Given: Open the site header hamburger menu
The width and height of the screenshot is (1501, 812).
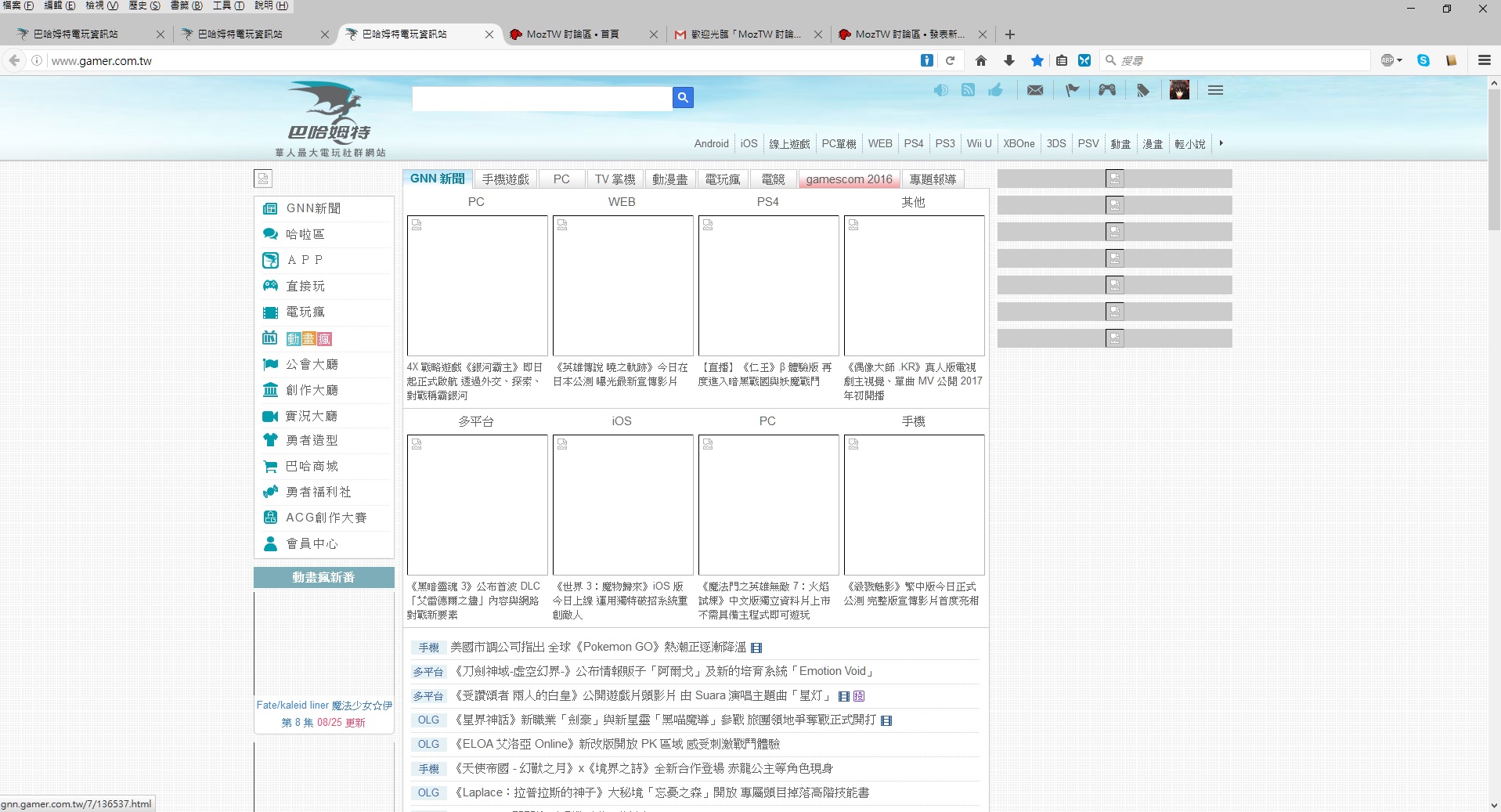Looking at the screenshot, I should (1215, 91).
